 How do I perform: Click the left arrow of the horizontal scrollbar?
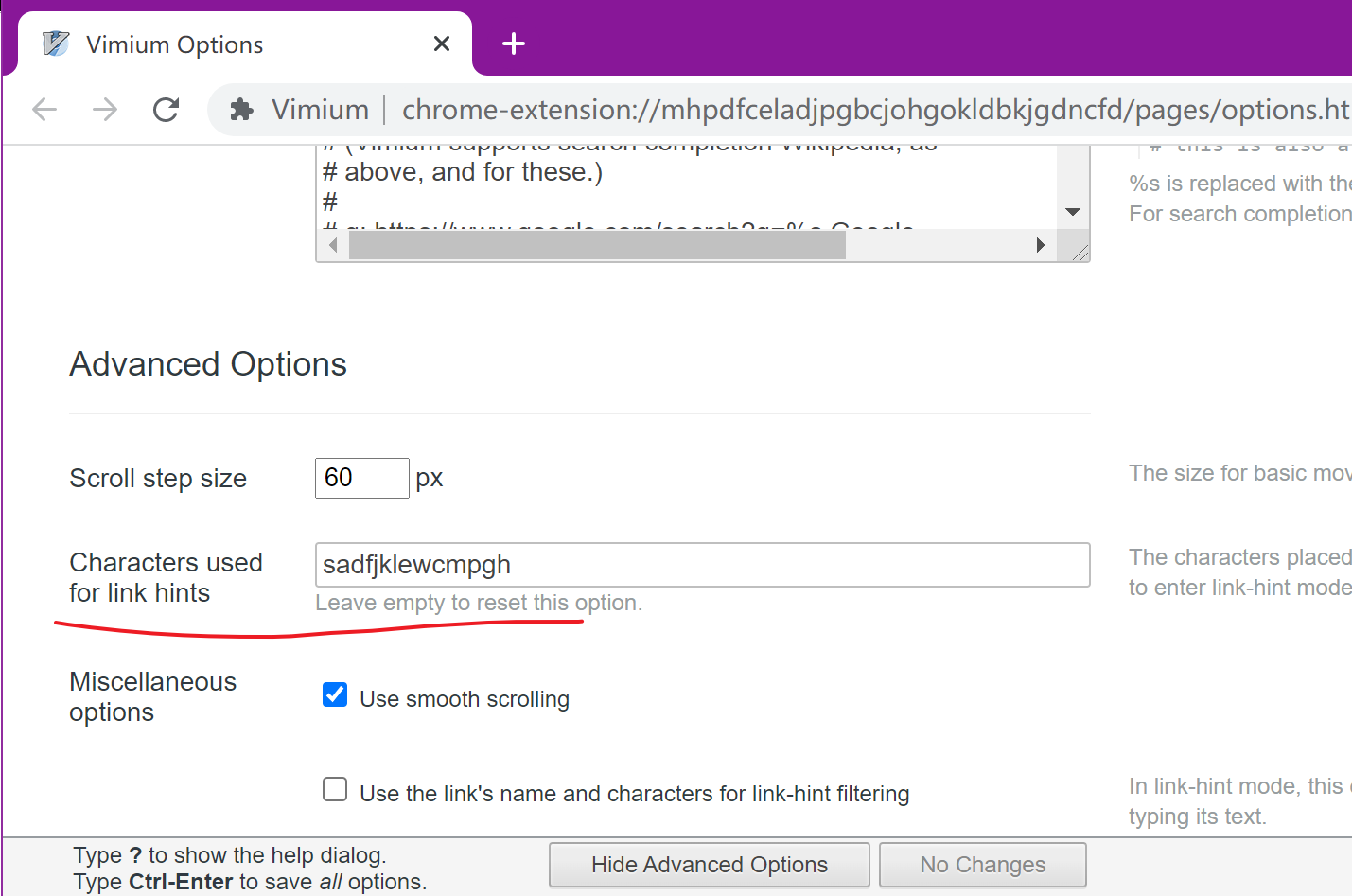tap(332, 244)
